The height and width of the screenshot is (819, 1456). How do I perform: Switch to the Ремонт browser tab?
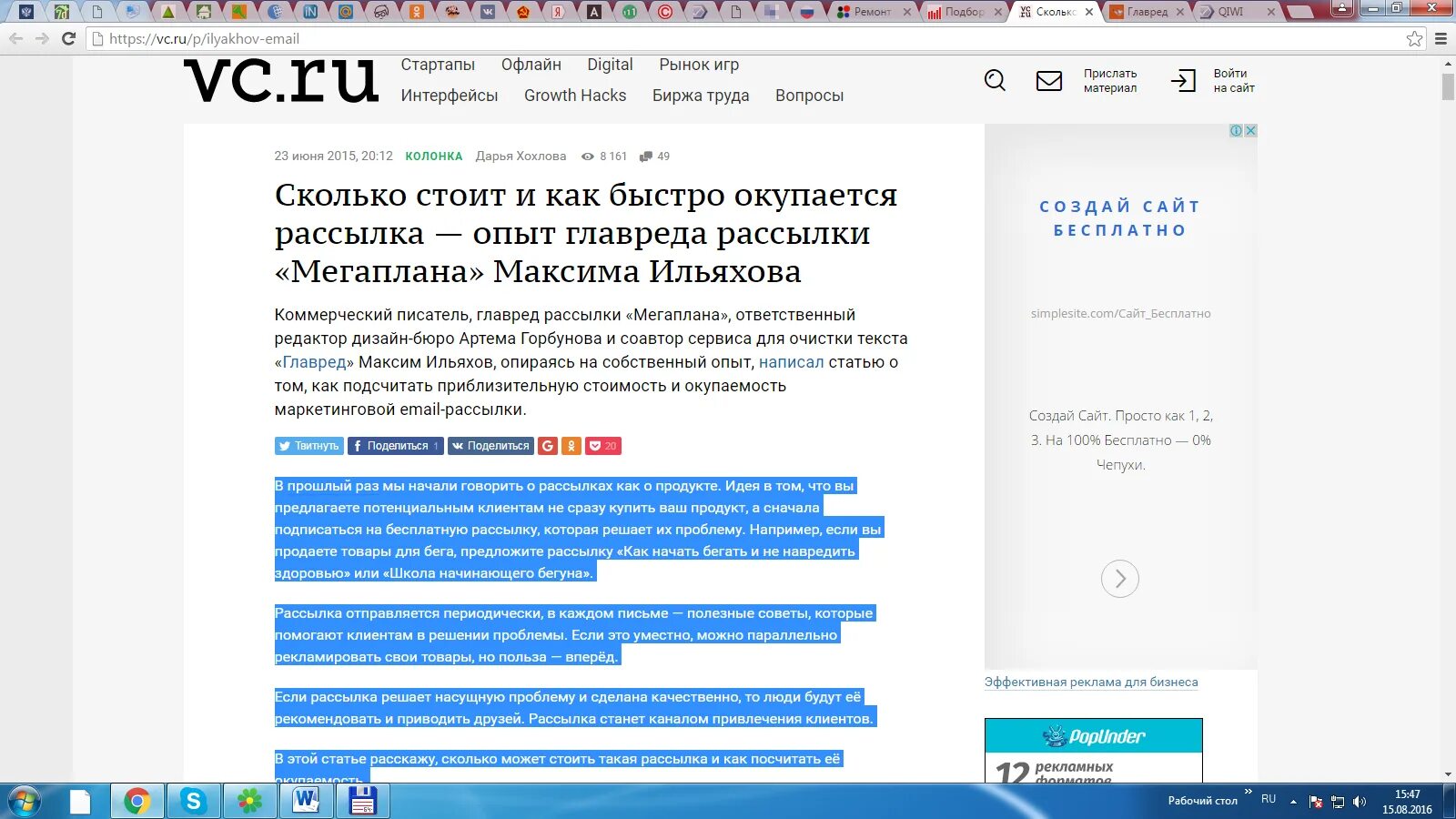873,12
